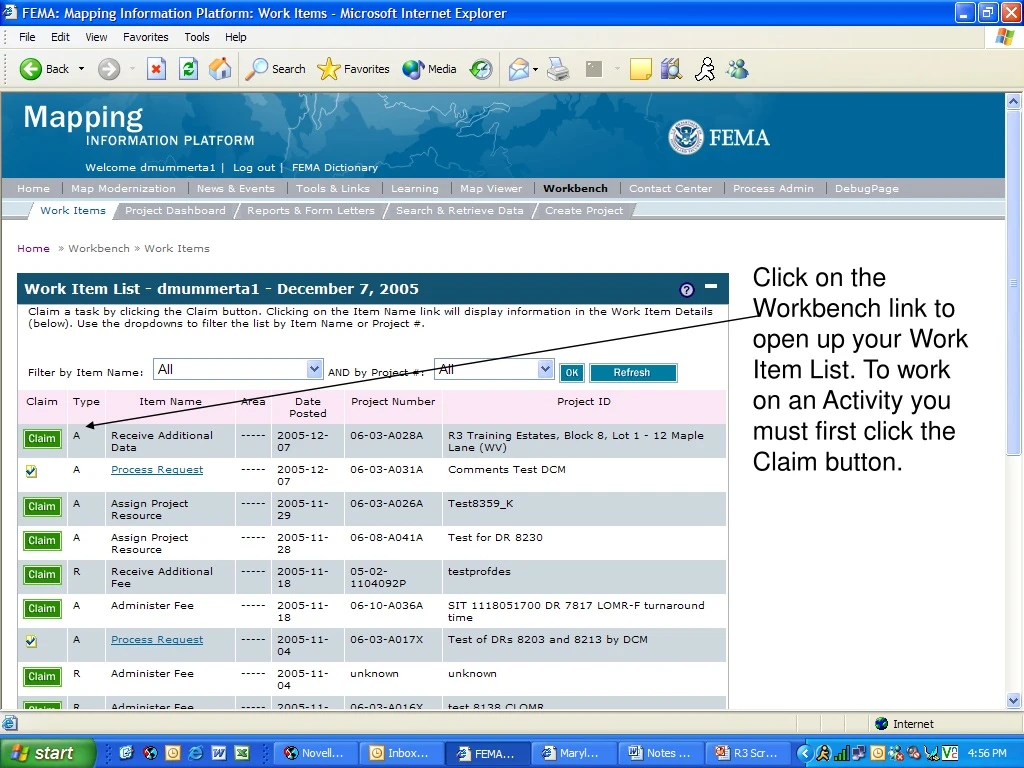
Task: Stop page loading with the red X icon
Action: 156,69
